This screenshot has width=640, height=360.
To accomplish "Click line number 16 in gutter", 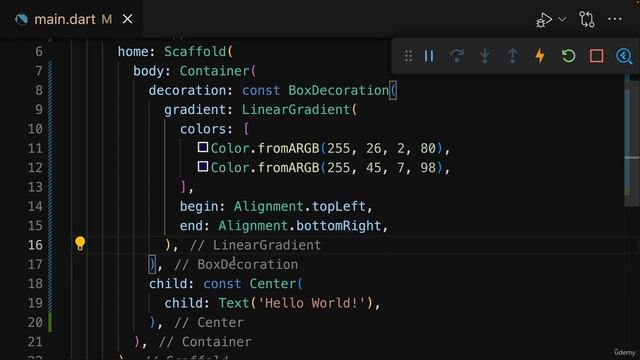I will click(35, 245).
